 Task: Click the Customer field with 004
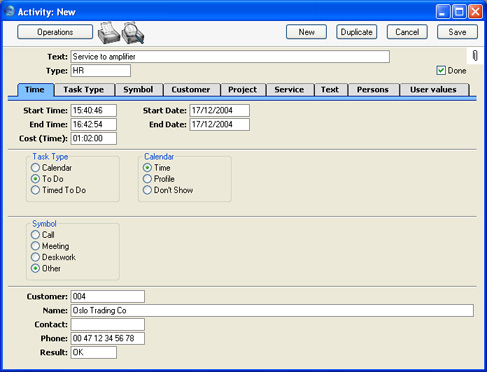108,296
